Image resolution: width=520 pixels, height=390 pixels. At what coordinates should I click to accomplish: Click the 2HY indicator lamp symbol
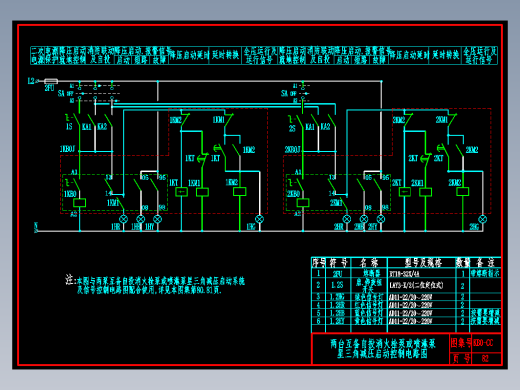point(381,219)
